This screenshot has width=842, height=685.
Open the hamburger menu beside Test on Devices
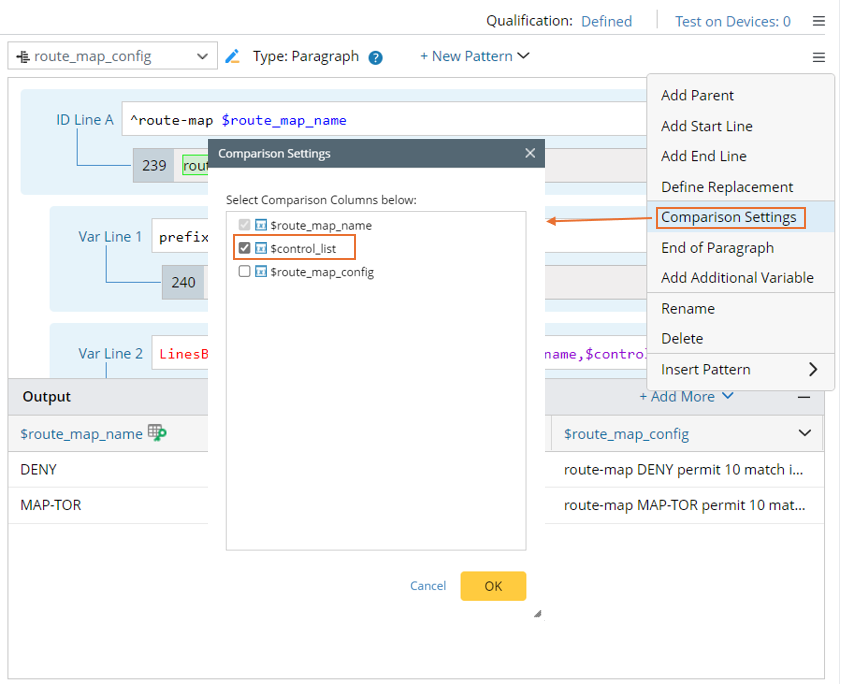819,21
